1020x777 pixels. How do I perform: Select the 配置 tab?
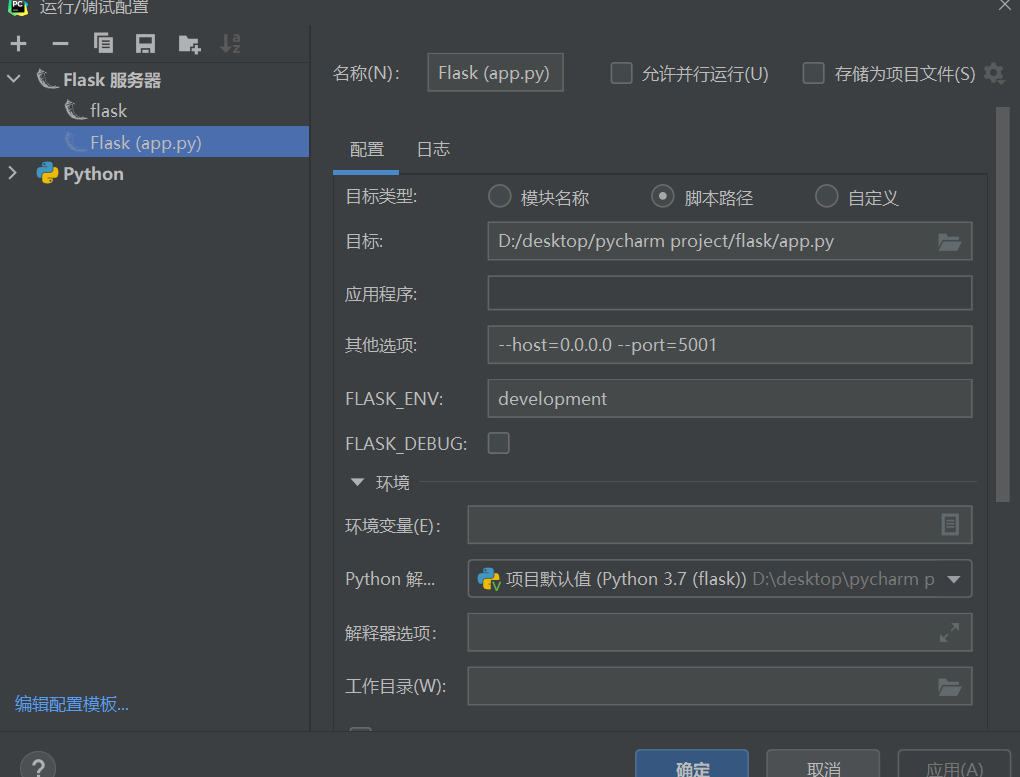(366, 149)
